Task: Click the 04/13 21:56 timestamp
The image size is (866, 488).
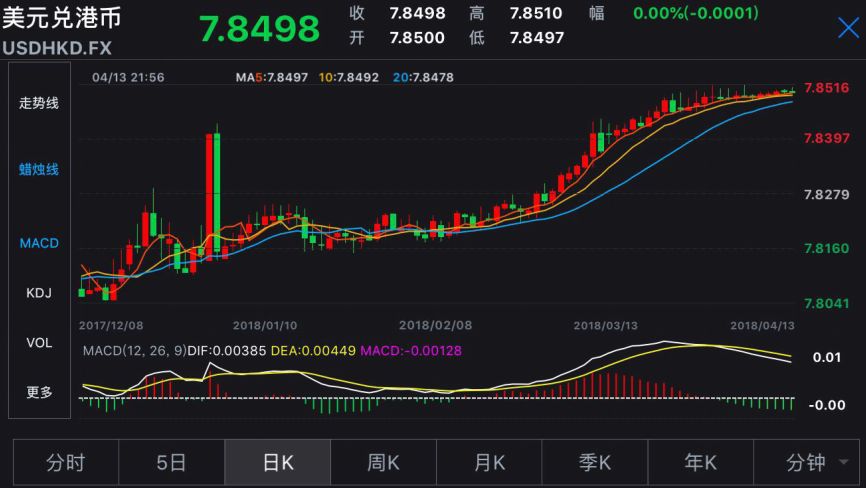Action: click(128, 77)
